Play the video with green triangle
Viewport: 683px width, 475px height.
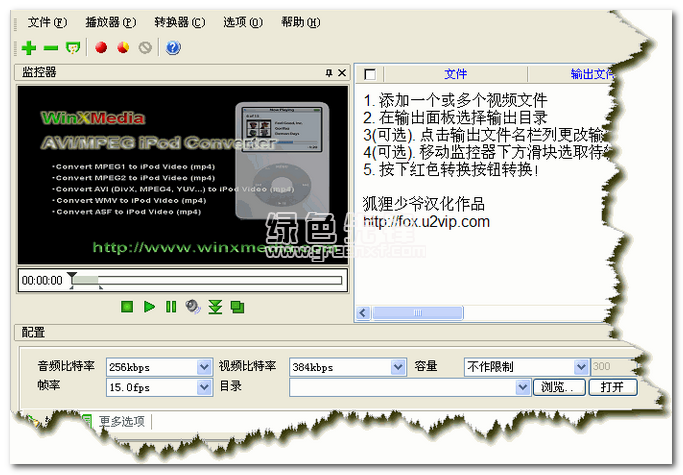149,307
